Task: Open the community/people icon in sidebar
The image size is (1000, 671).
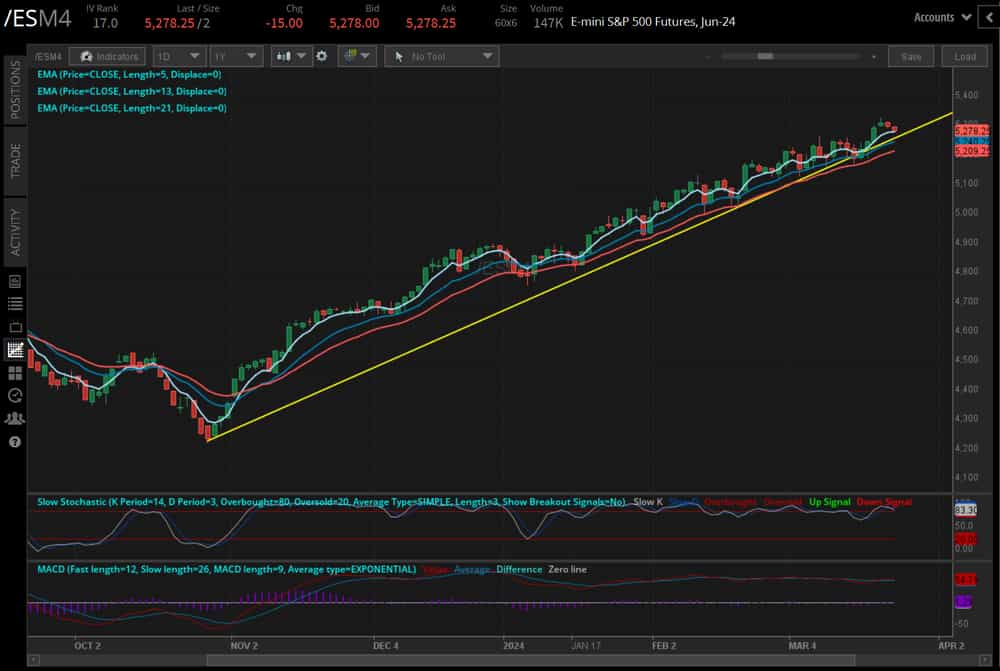Action: click(14, 418)
